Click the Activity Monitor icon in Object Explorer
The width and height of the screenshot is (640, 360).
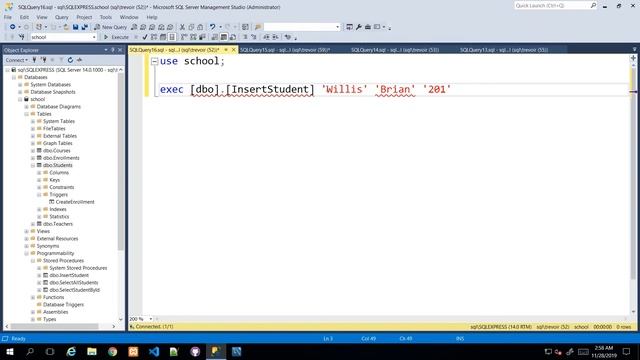pyautogui.click(x=79, y=60)
